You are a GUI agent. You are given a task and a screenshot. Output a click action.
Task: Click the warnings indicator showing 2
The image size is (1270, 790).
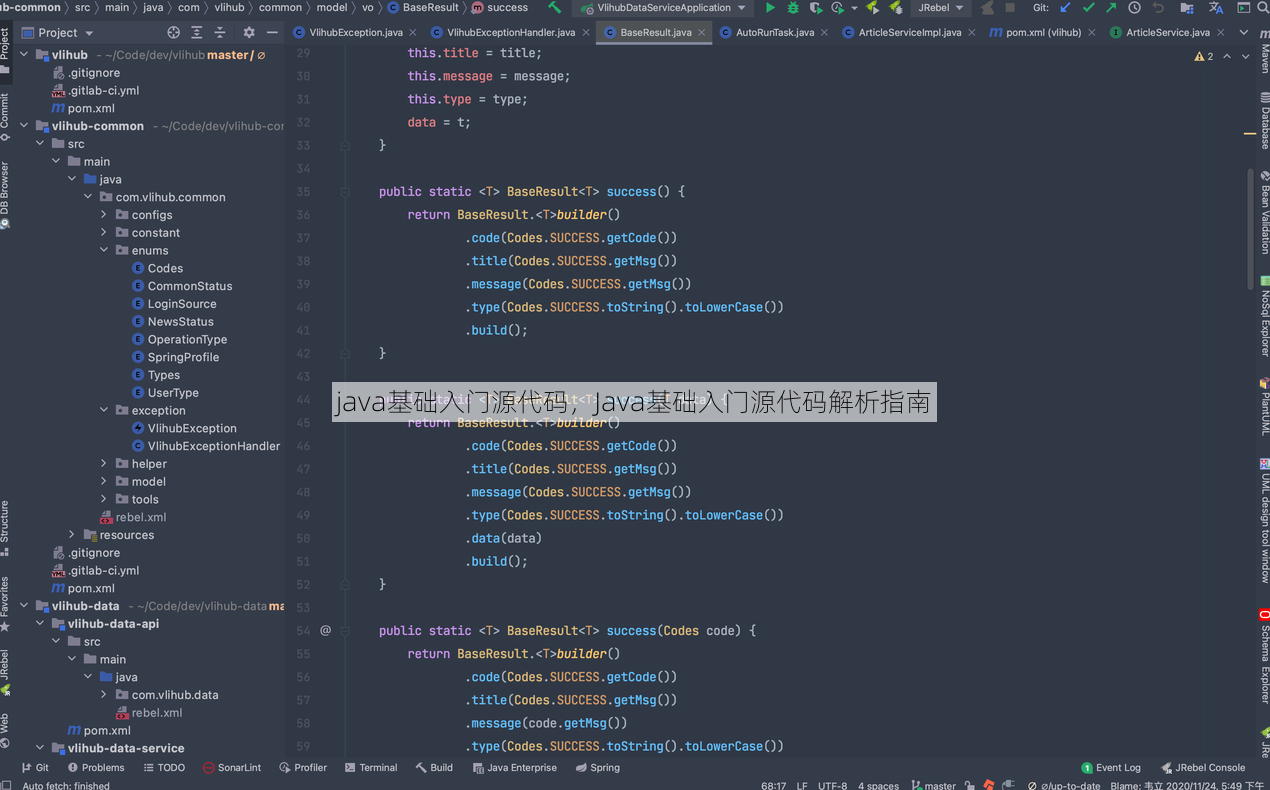click(x=1204, y=56)
